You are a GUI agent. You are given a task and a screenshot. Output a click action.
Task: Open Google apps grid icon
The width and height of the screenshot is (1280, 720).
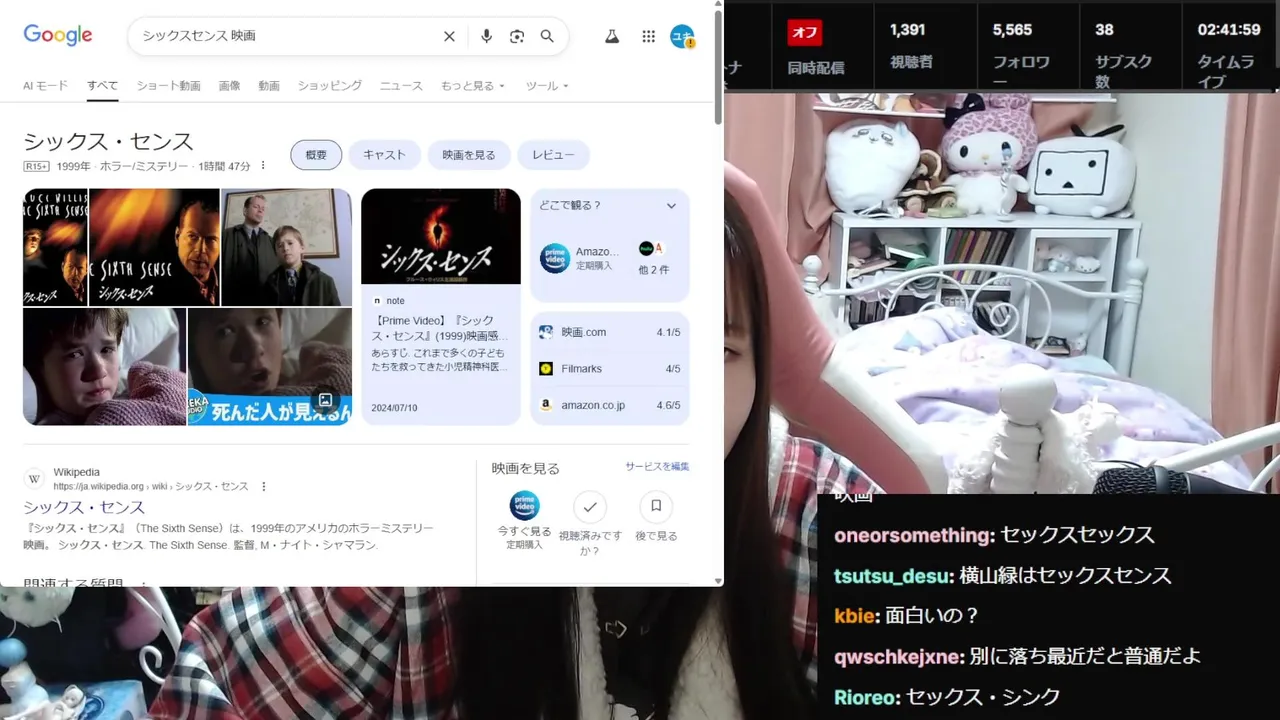click(x=649, y=36)
